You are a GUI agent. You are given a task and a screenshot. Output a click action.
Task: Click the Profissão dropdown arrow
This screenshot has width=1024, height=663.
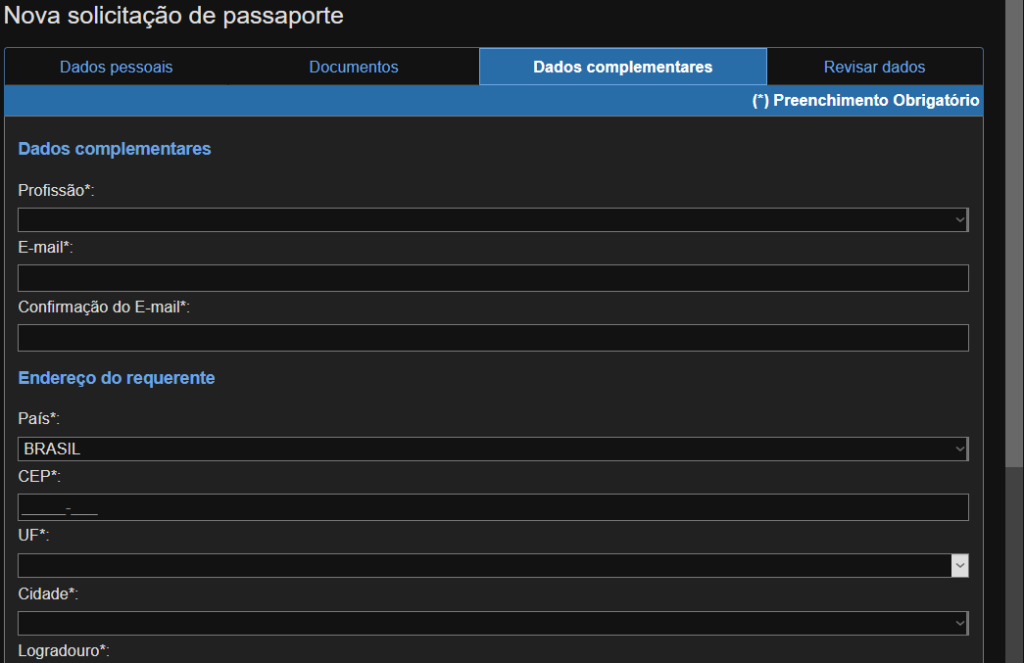coord(960,219)
